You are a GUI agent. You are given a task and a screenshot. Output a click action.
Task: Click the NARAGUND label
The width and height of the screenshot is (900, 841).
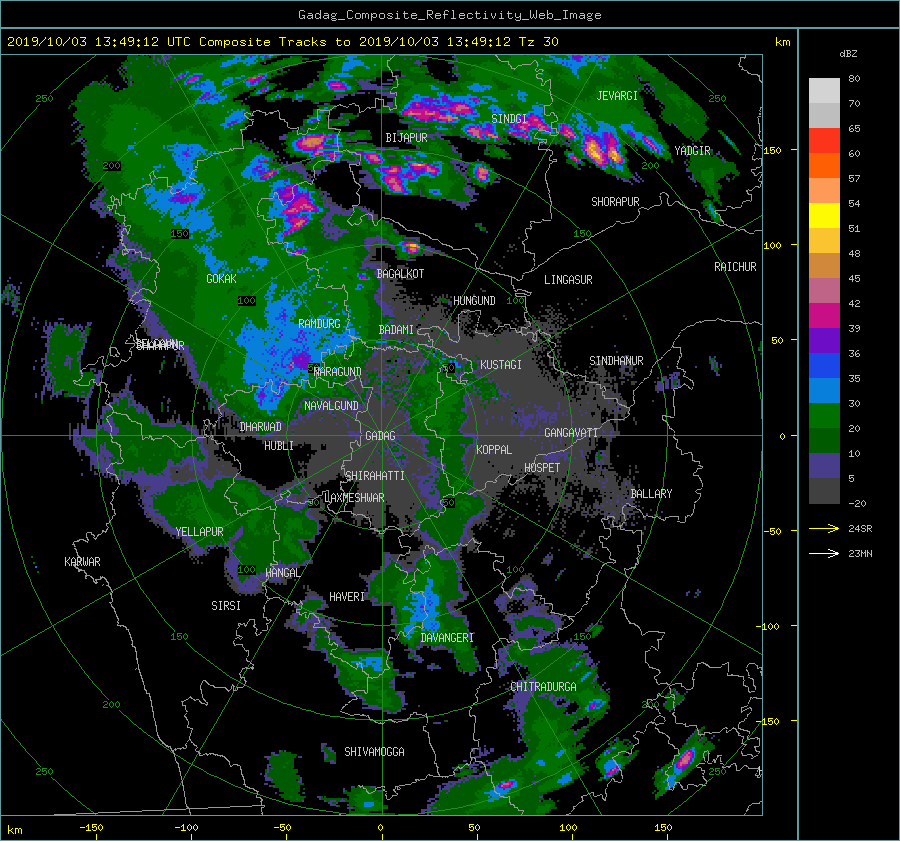click(x=338, y=372)
